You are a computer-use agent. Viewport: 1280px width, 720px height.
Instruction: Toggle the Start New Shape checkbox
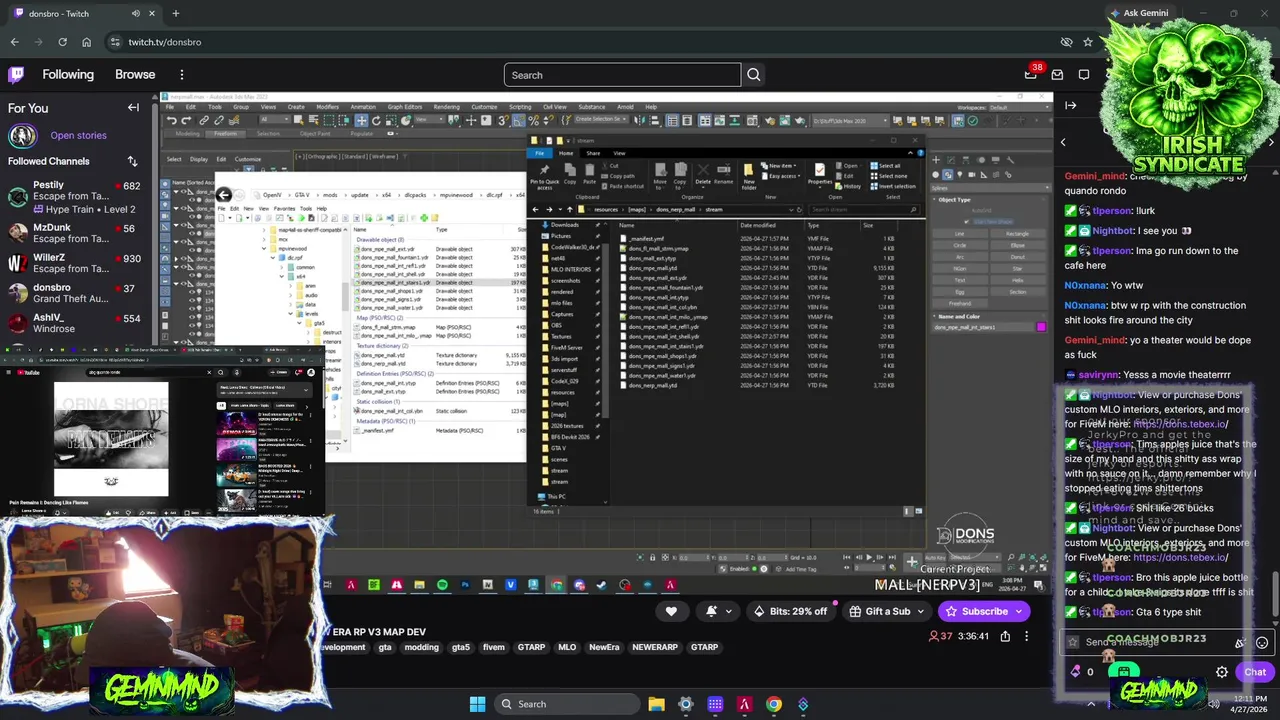point(967,222)
